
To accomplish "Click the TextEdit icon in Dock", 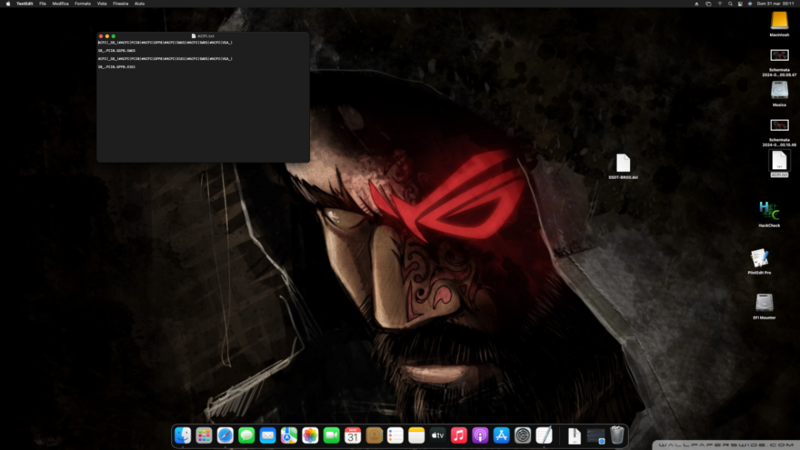I will [x=544, y=436].
